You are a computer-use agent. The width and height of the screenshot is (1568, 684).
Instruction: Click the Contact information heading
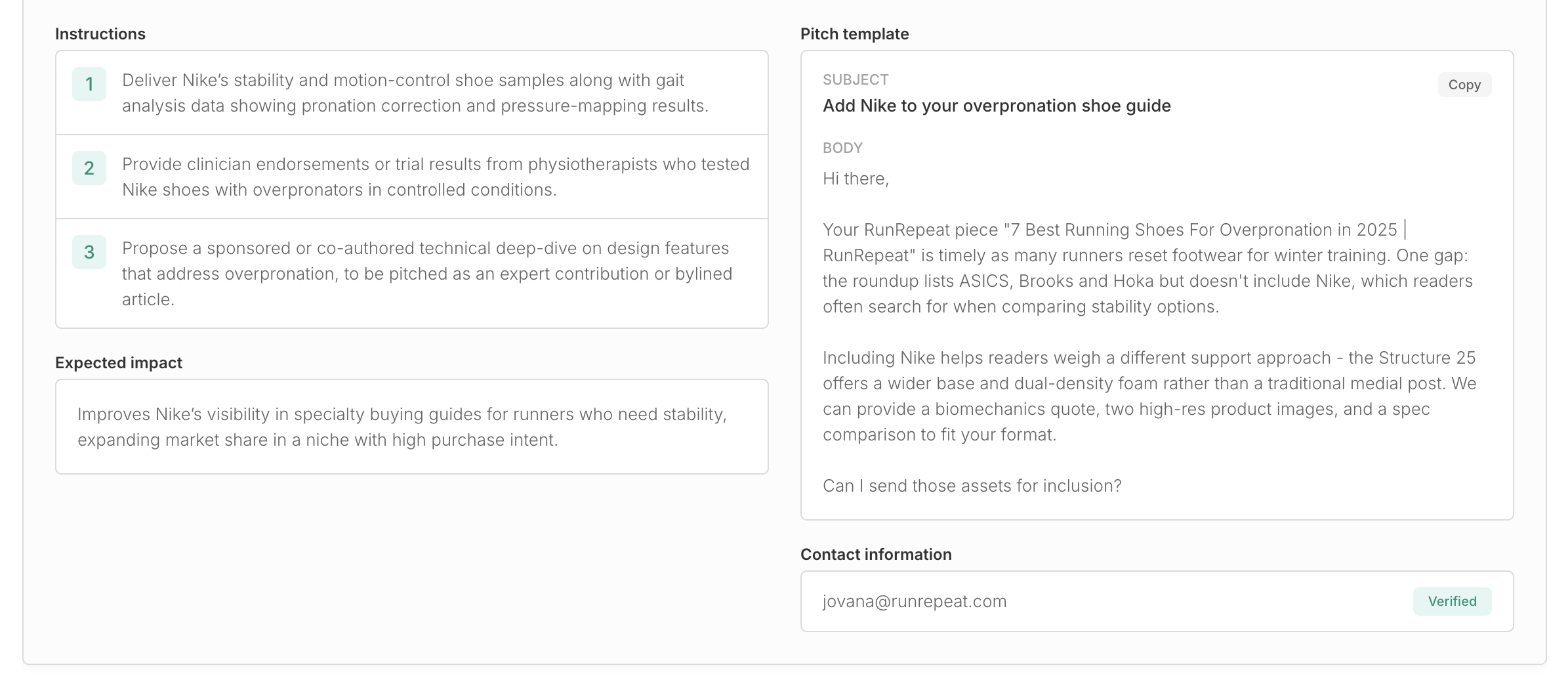pos(876,555)
